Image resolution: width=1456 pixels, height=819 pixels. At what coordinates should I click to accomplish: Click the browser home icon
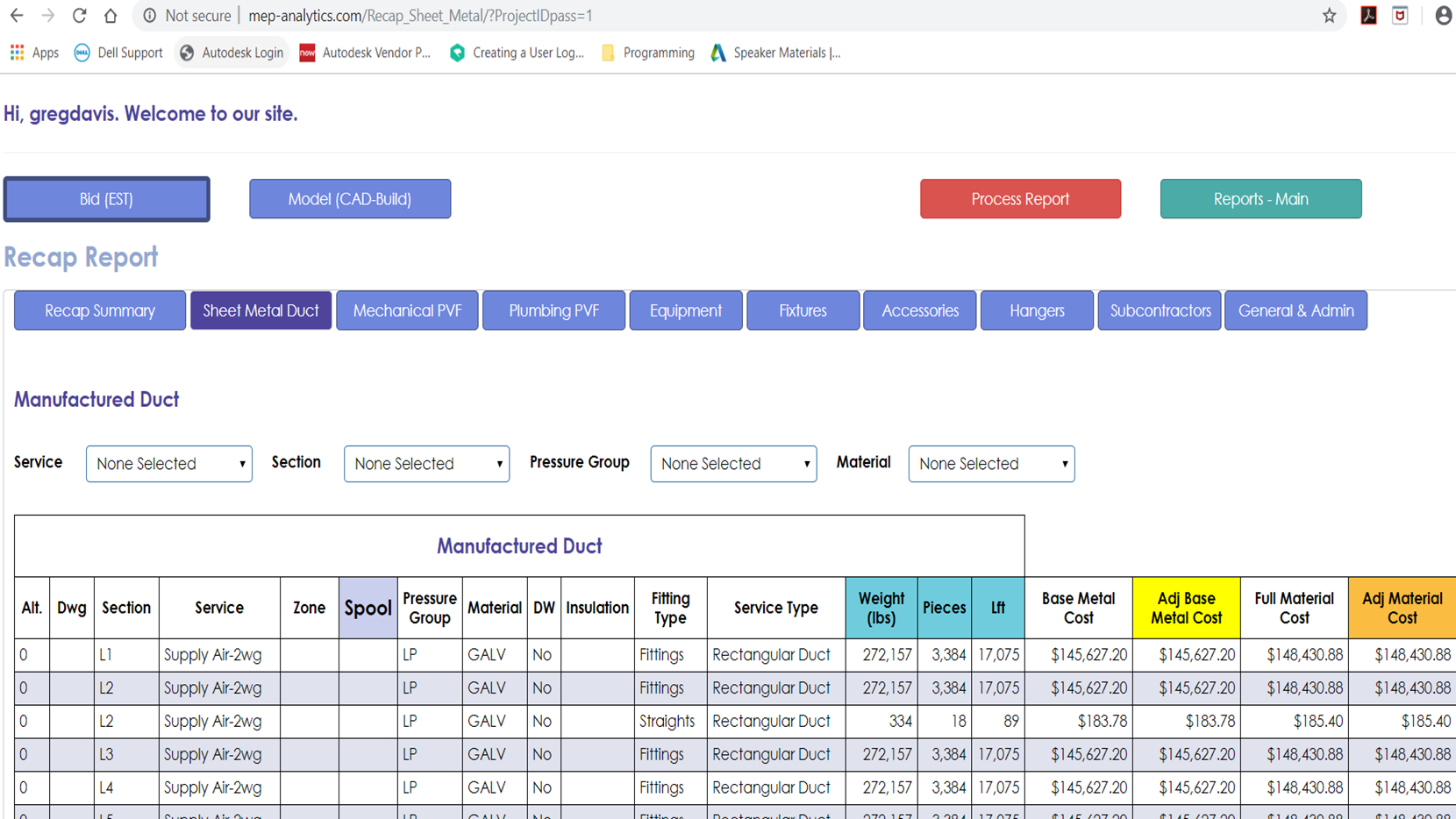pyautogui.click(x=111, y=16)
